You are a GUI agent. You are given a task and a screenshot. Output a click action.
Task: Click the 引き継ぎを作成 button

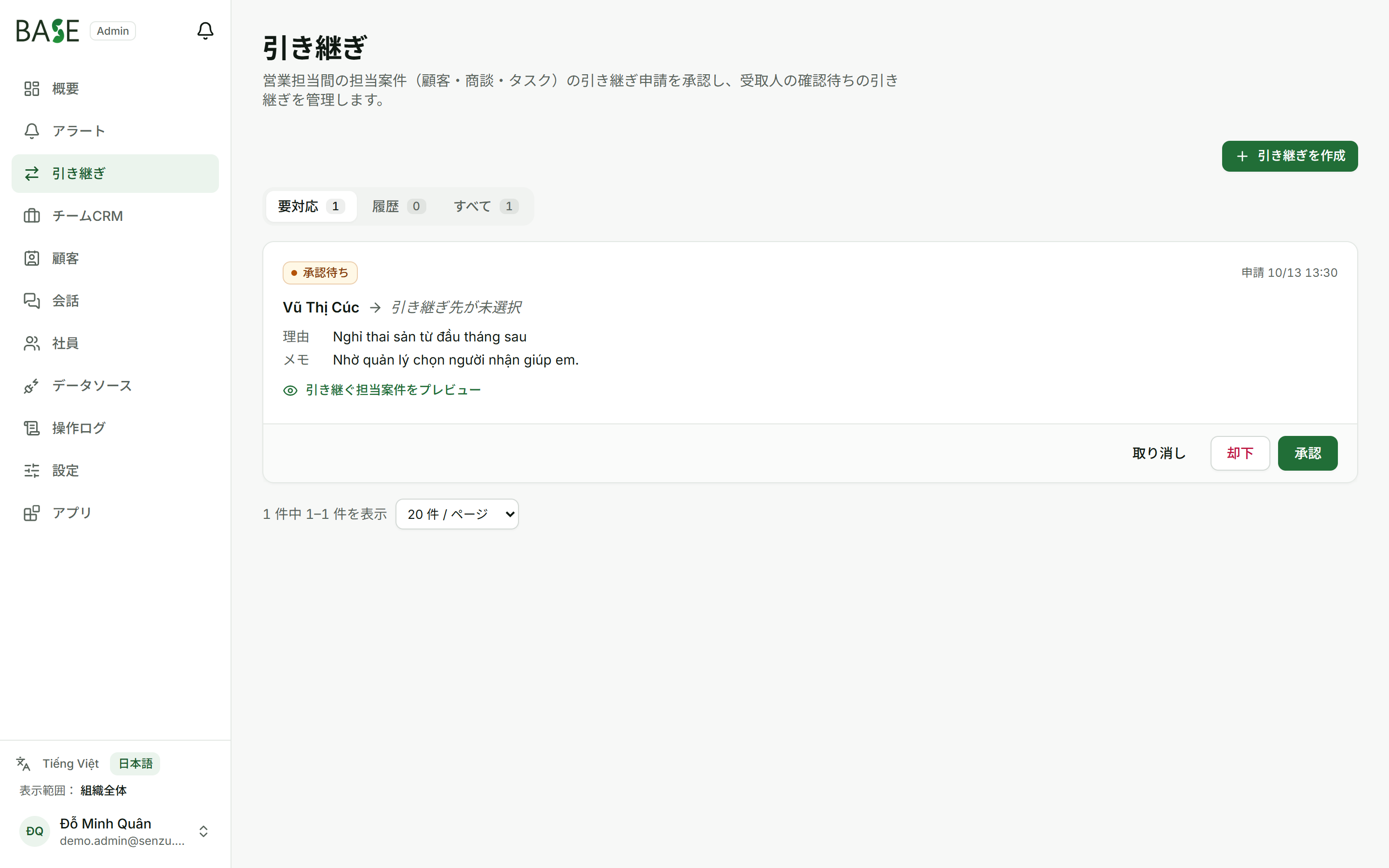click(x=1289, y=156)
